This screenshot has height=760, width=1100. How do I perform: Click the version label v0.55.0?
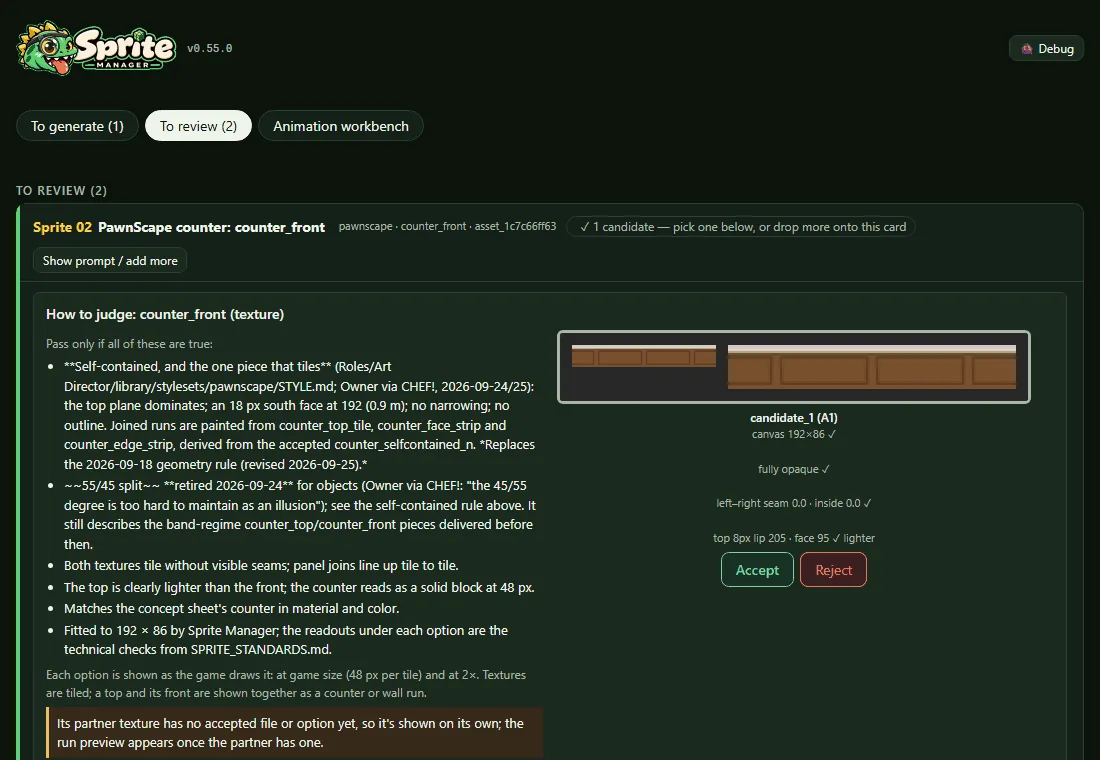point(210,48)
